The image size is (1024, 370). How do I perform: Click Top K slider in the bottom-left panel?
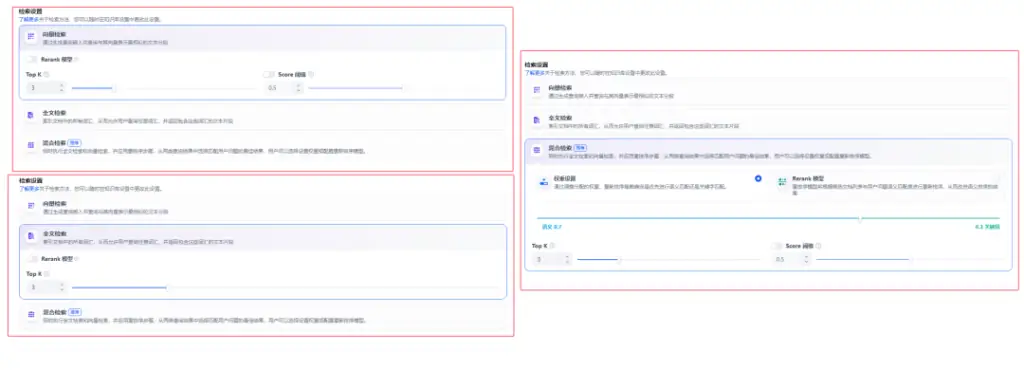click(x=285, y=287)
